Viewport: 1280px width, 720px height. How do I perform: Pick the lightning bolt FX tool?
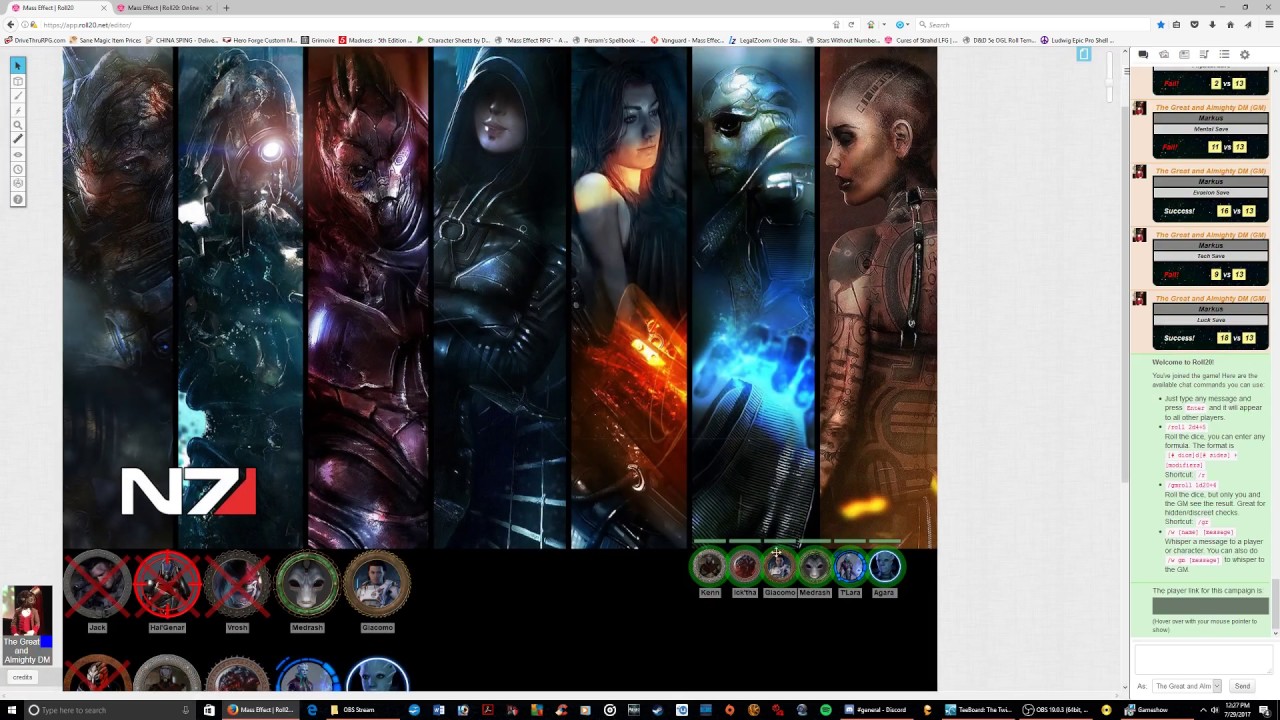click(x=18, y=110)
